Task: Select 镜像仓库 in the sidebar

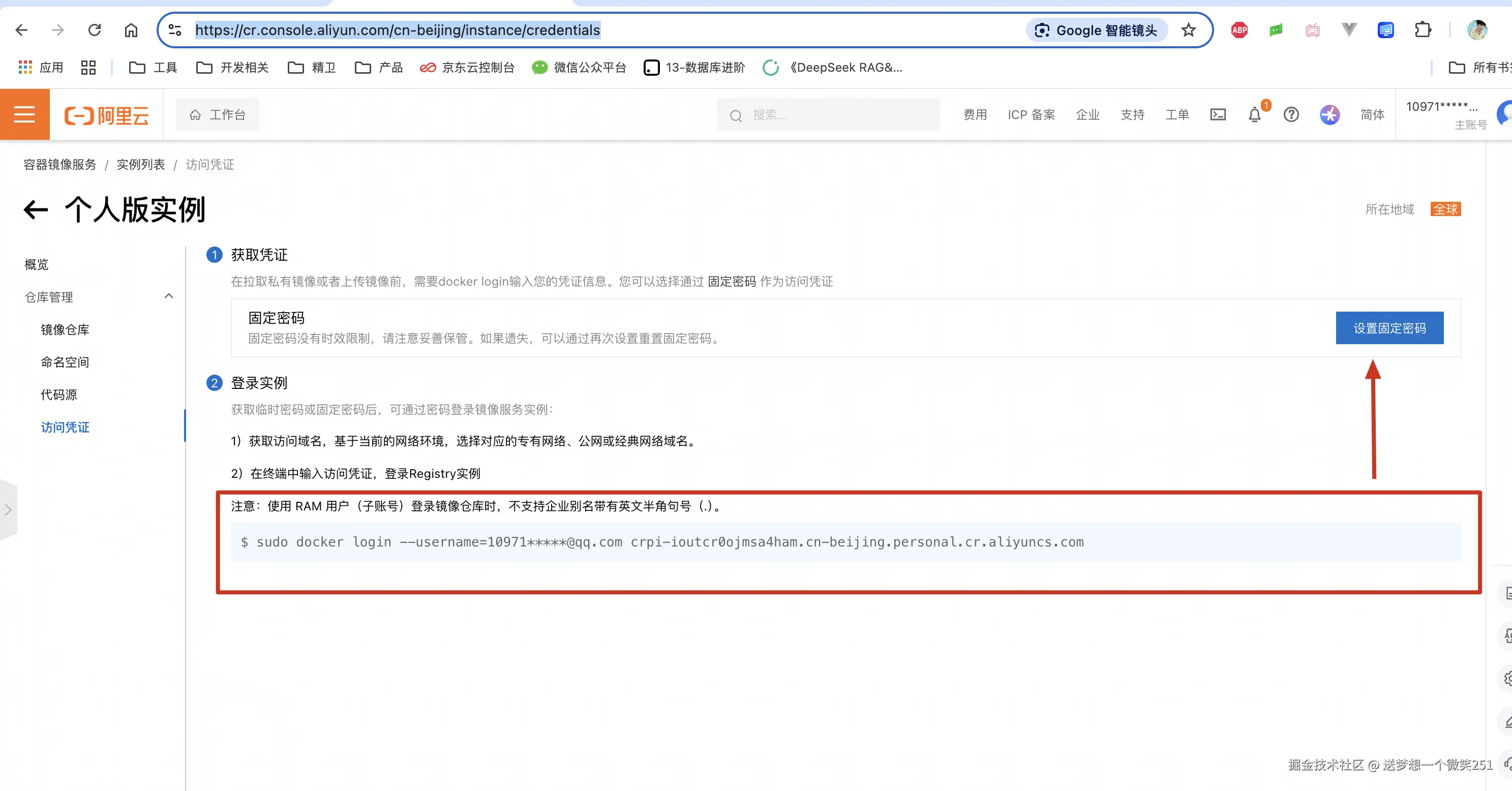Action: 65,329
